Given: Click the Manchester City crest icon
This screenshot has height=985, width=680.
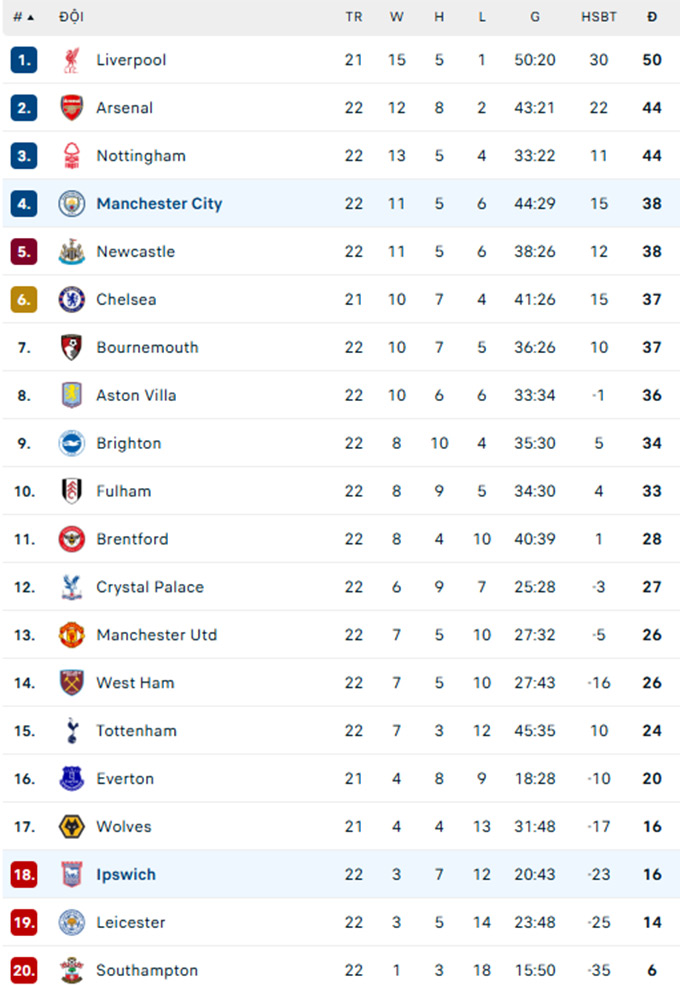Looking at the screenshot, I should (72, 204).
